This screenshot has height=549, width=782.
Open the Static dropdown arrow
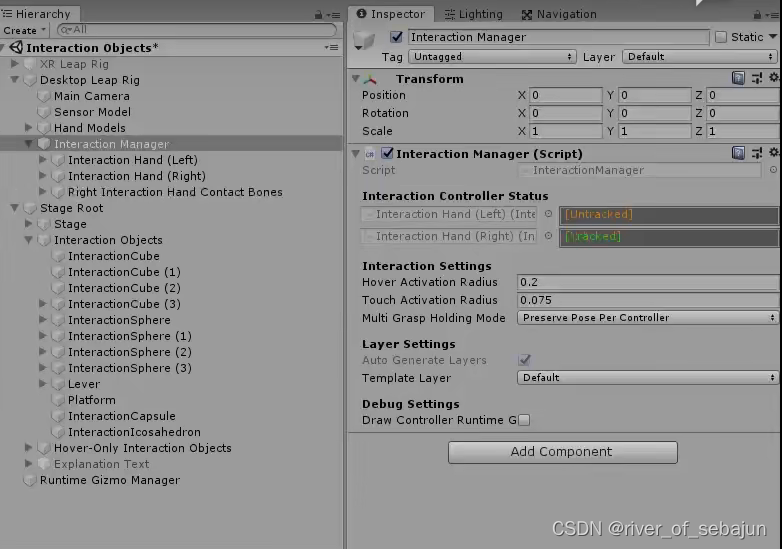coord(773,36)
